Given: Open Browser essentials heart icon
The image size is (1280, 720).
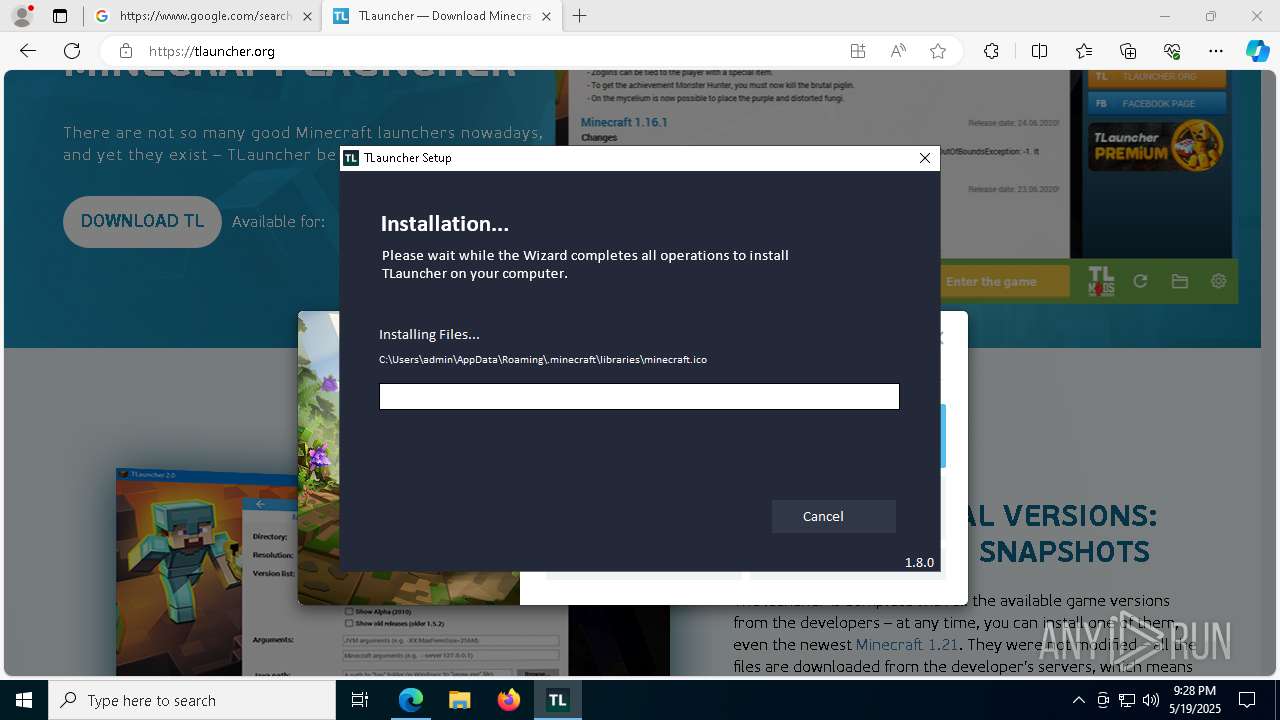Looking at the screenshot, I should (x=1172, y=51).
